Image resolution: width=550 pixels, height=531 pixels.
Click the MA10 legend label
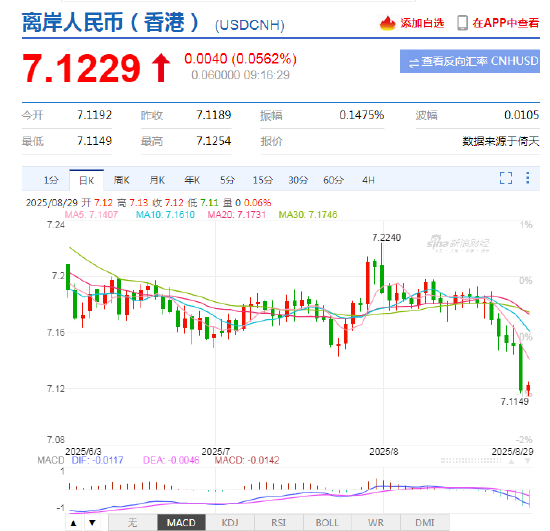pos(165,215)
